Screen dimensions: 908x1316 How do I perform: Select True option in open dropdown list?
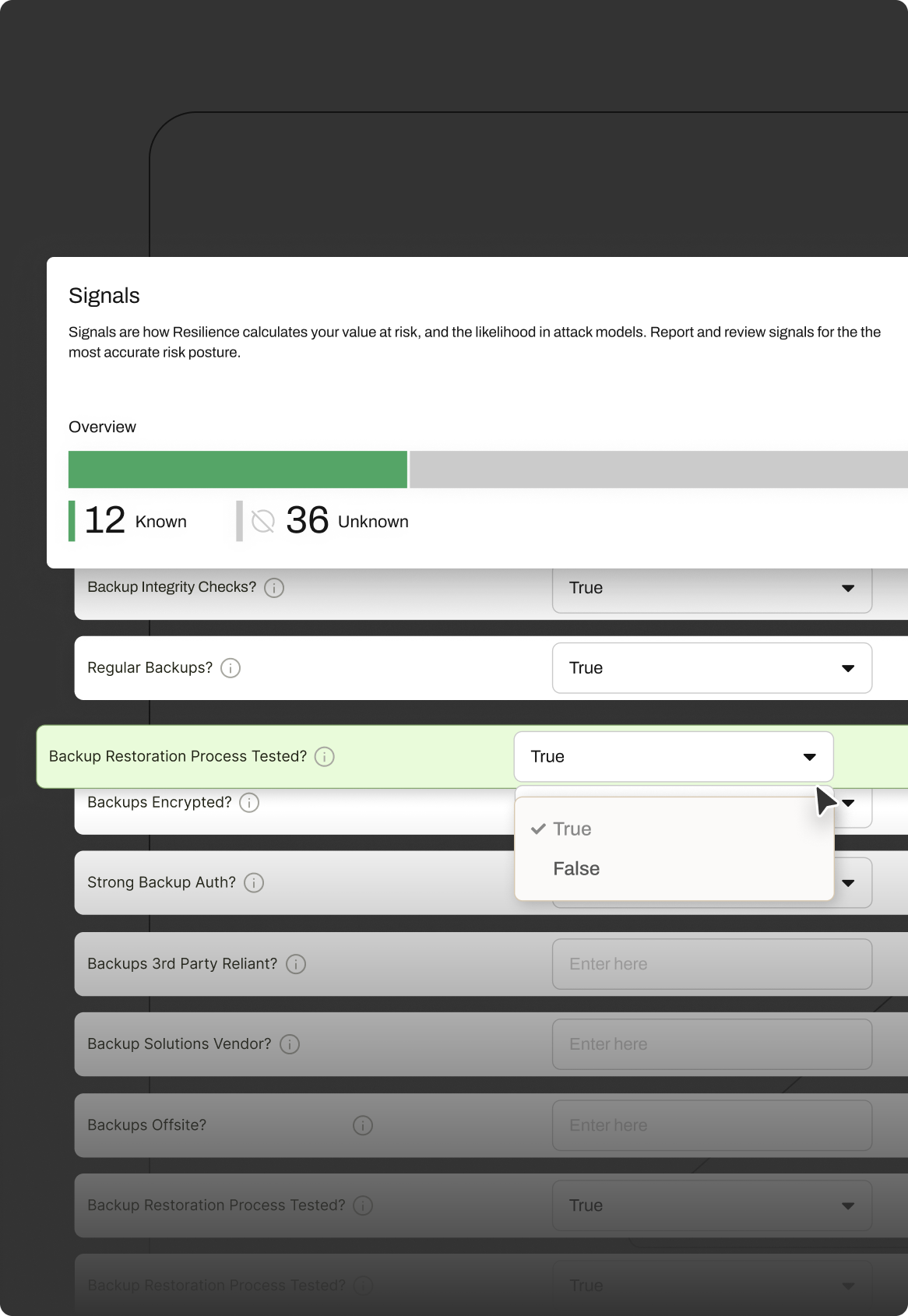point(572,829)
